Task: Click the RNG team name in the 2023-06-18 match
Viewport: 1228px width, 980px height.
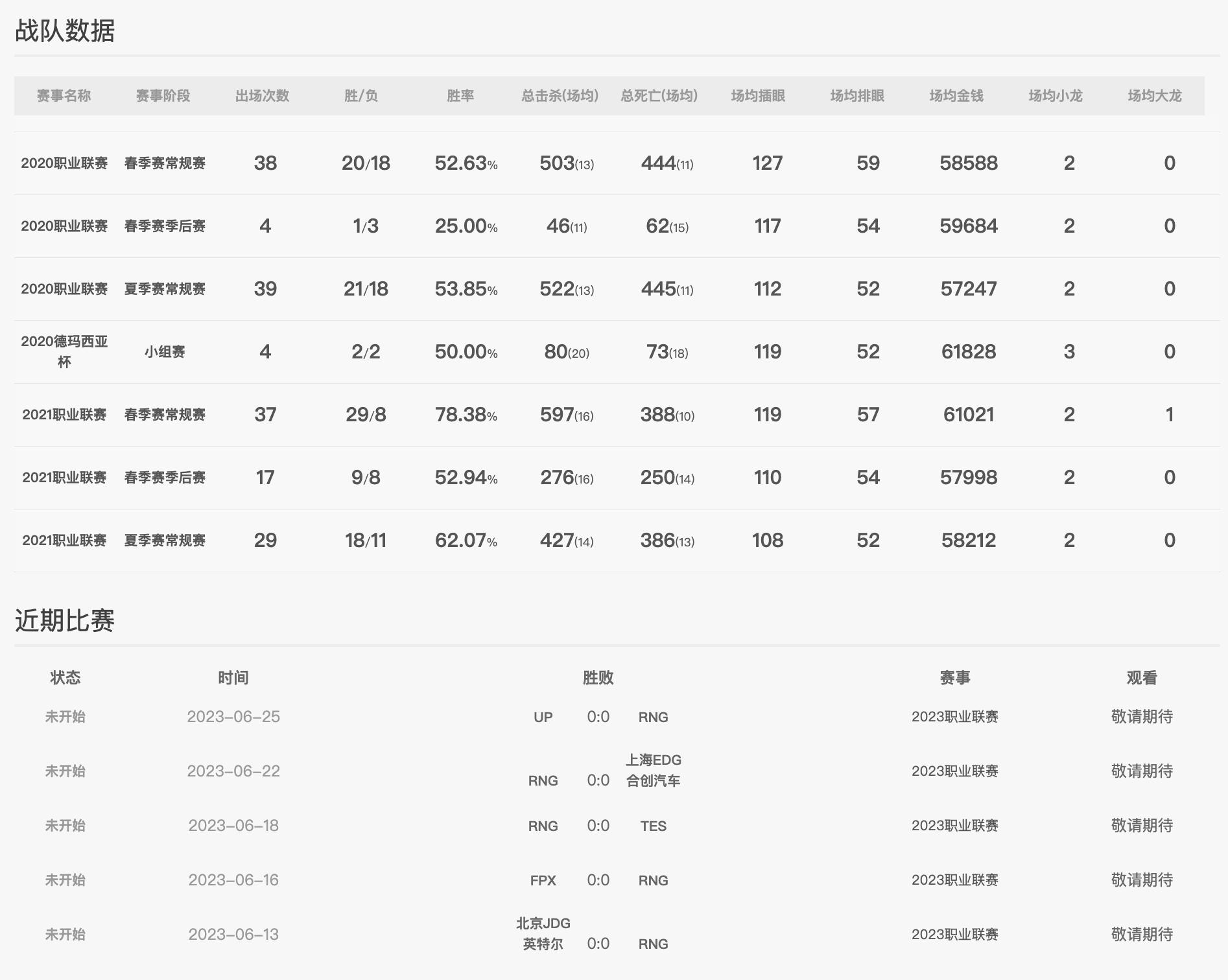Action: [x=543, y=826]
